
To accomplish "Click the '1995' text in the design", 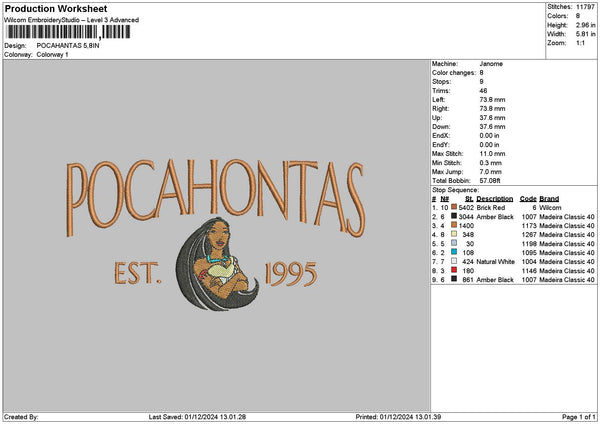I will click(x=291, y=274).
